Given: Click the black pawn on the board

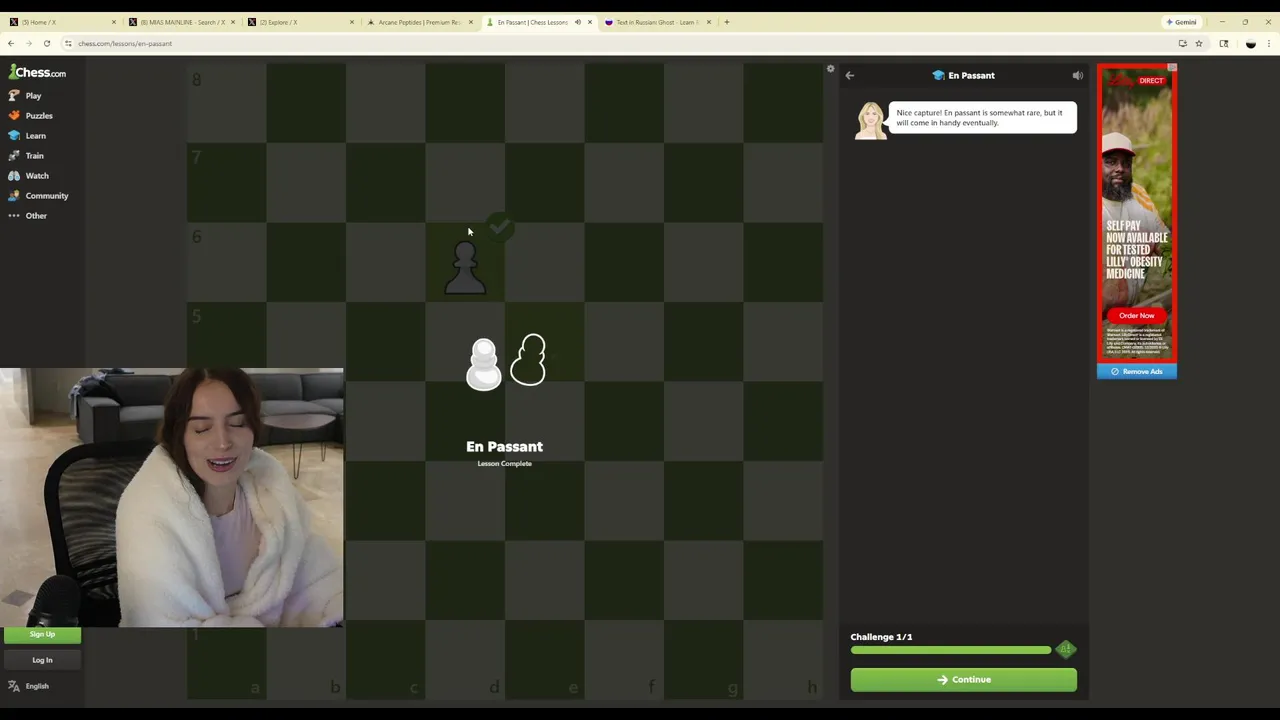Looking at the screenshot, I should point(465,267).
